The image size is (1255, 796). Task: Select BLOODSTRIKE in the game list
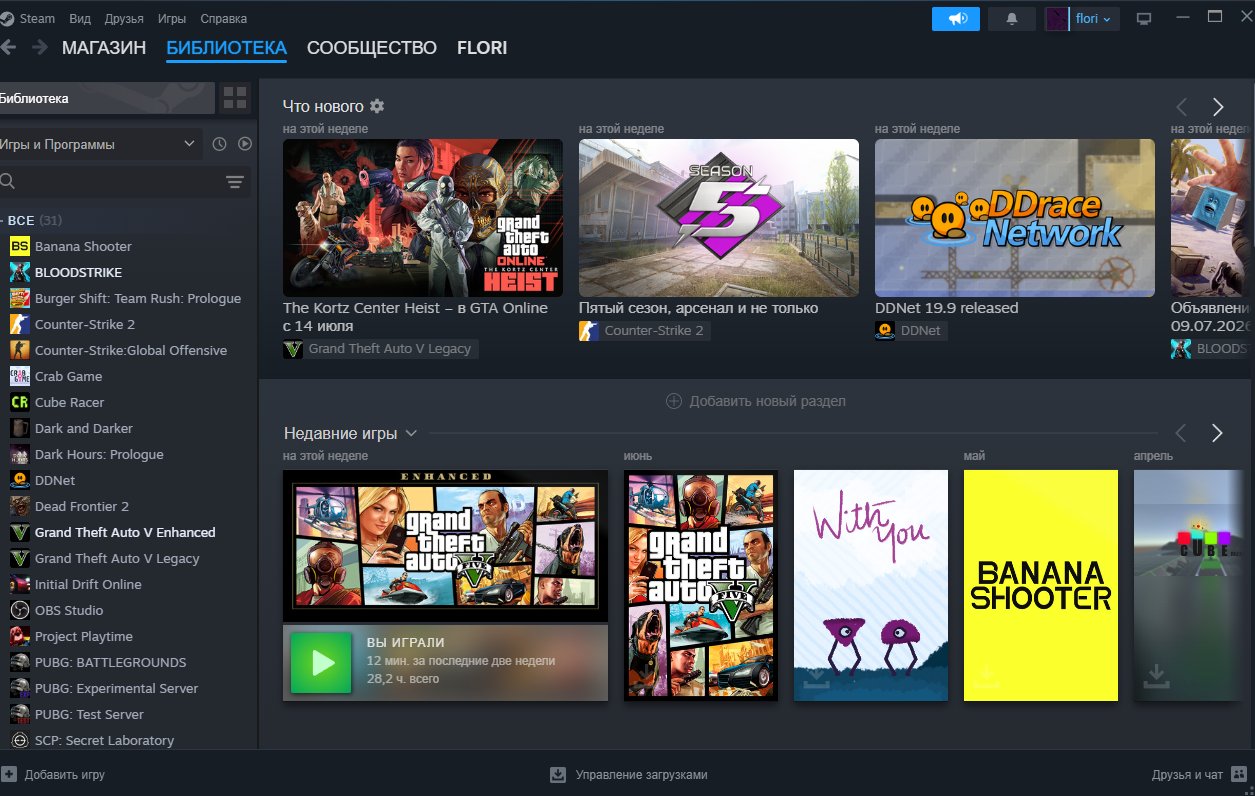(x=129, y=272)
